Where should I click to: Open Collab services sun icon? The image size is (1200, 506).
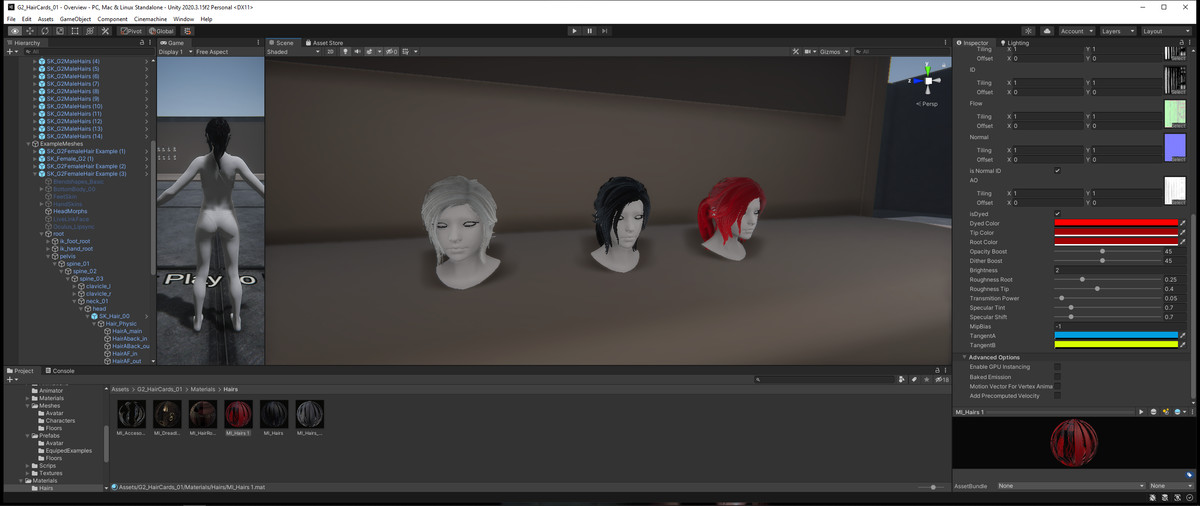coord(1028,31)
